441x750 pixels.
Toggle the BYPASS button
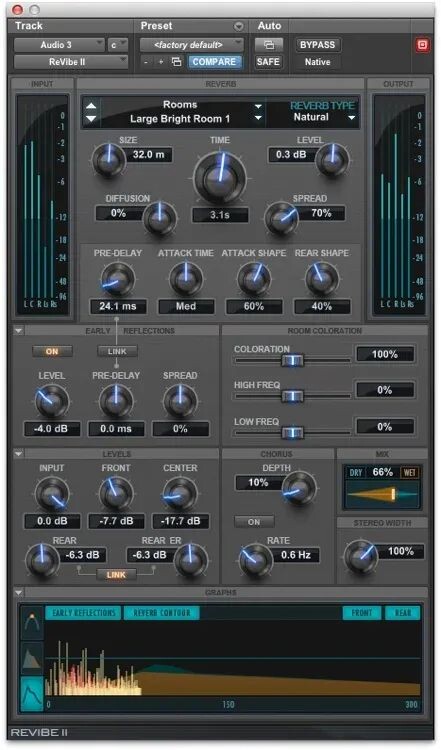click(318, 45)
